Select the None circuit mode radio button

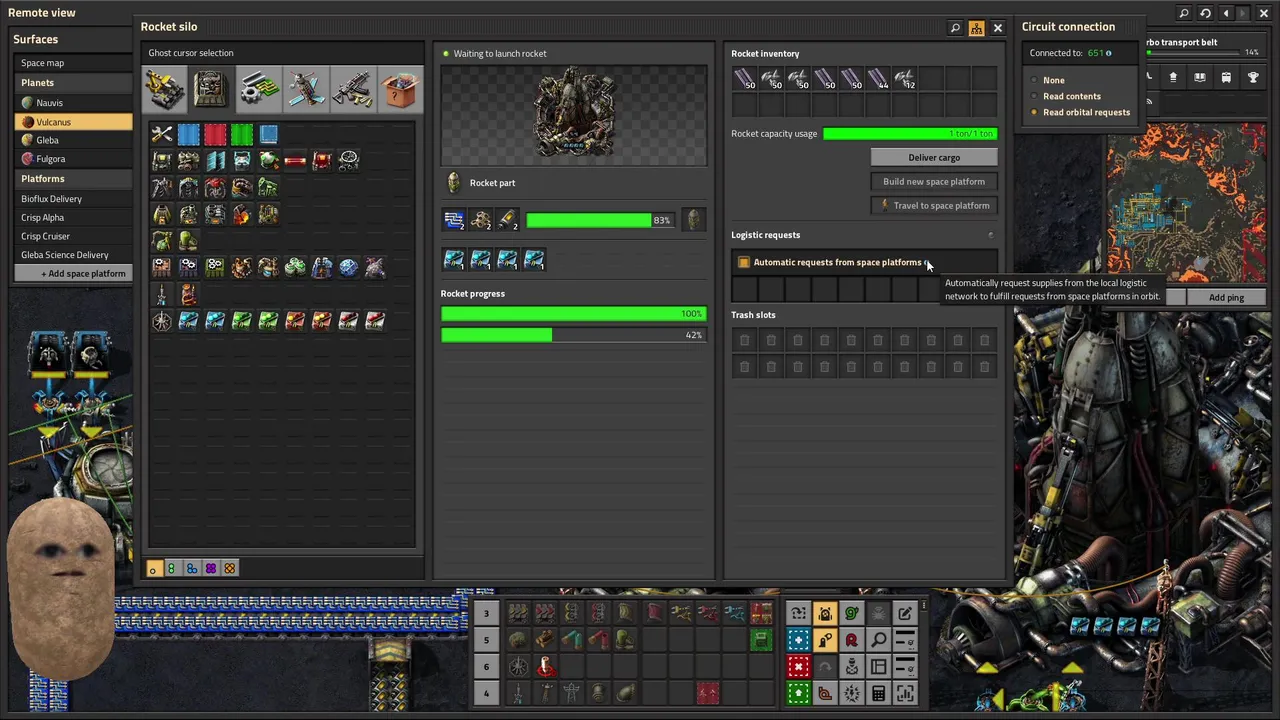pos(1034,80)
